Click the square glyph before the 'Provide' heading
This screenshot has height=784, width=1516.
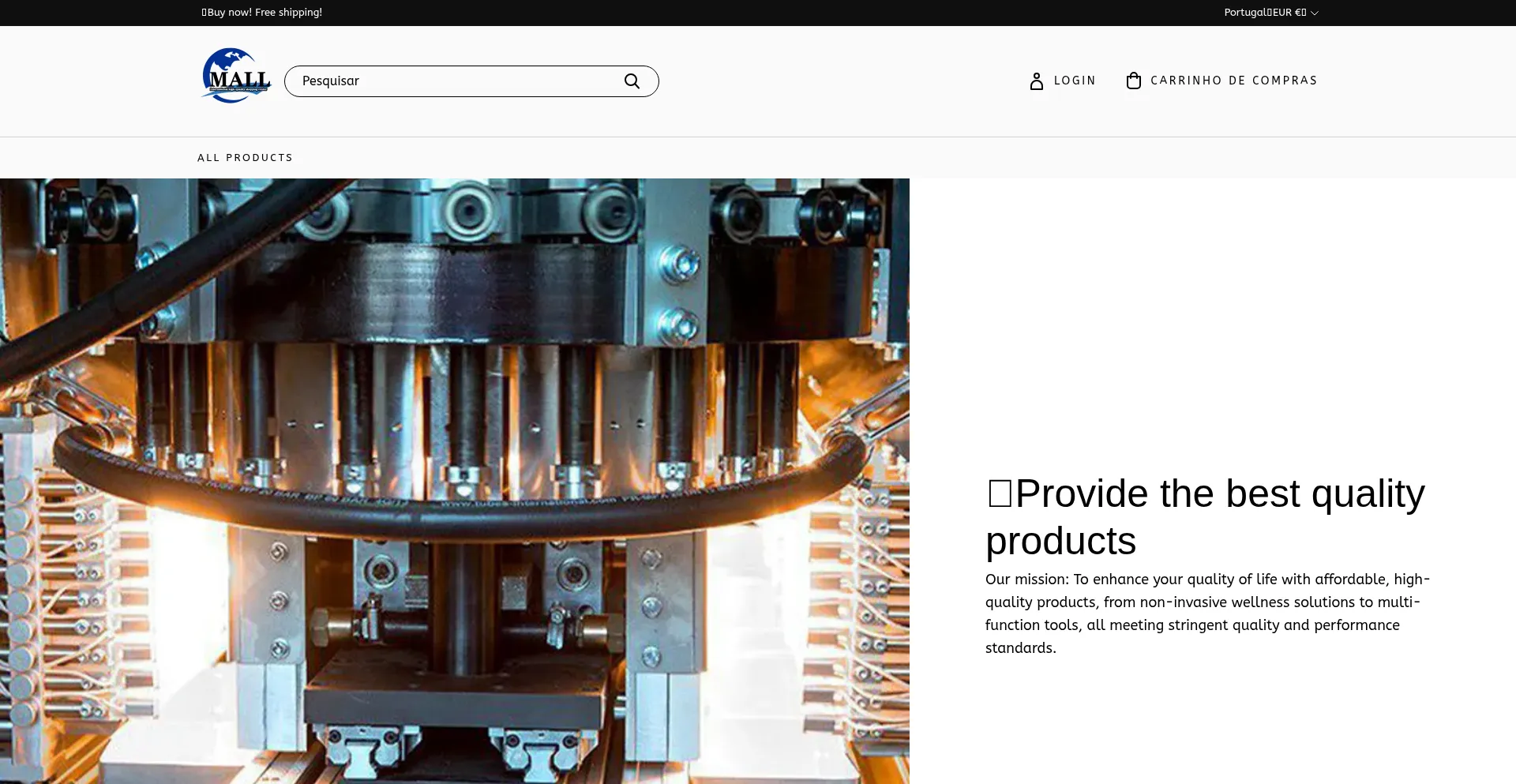point(1000,493)
